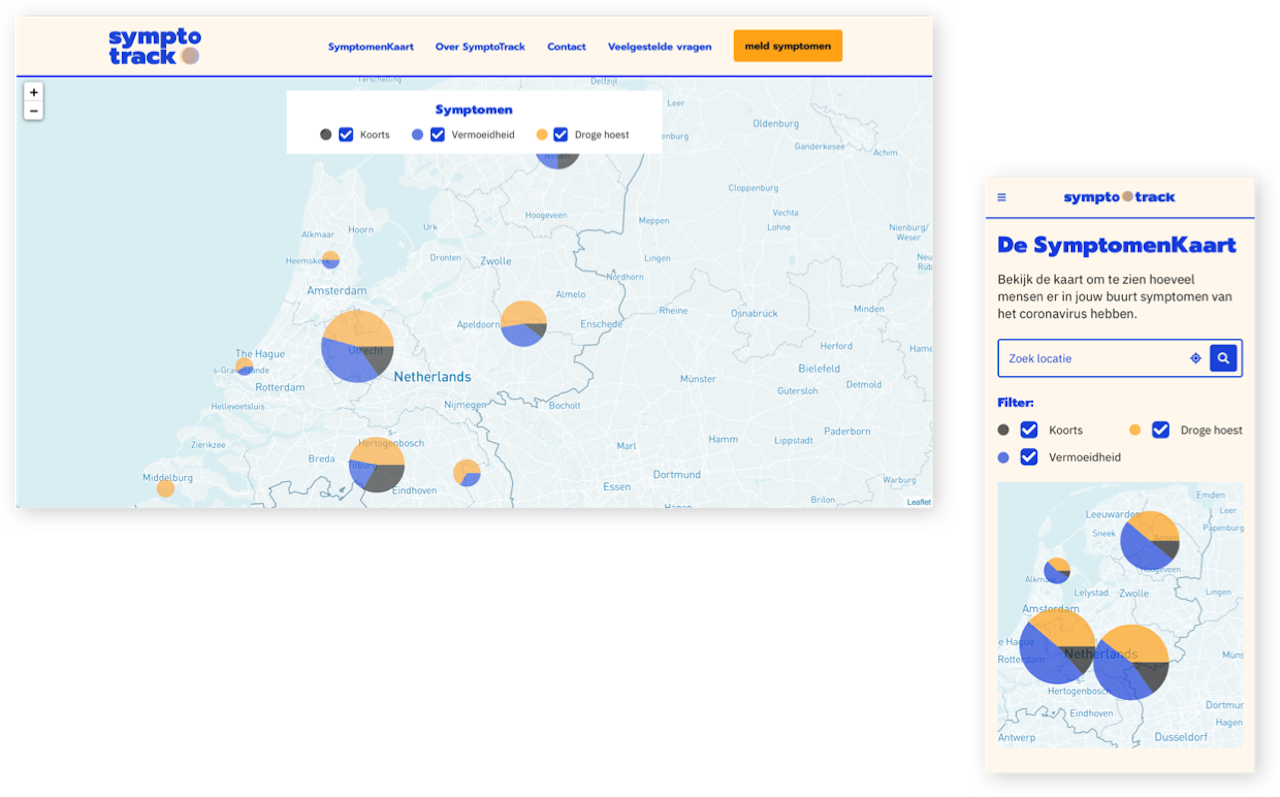
Task: Click the search magnifier button in mobile view
Action: [1223, 358]
